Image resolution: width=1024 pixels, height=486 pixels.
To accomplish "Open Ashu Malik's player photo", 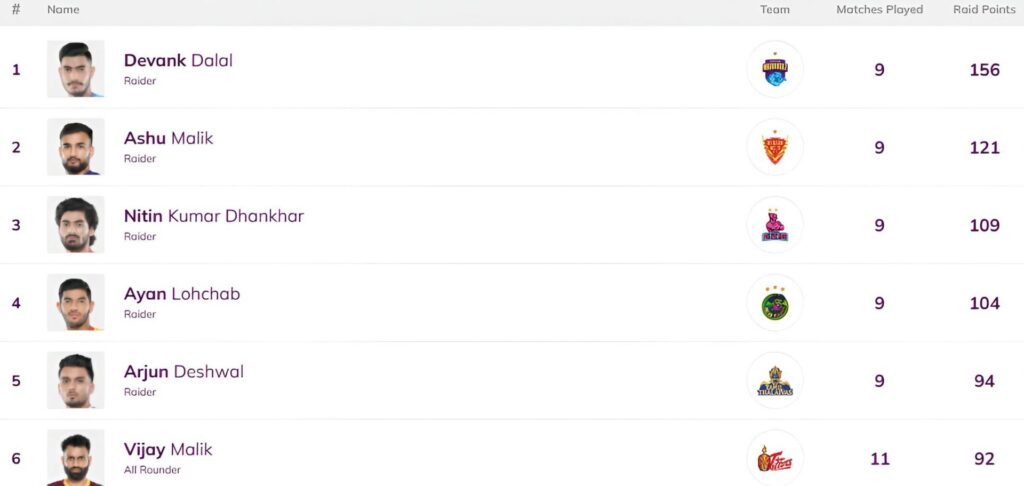I will [76, 147].
